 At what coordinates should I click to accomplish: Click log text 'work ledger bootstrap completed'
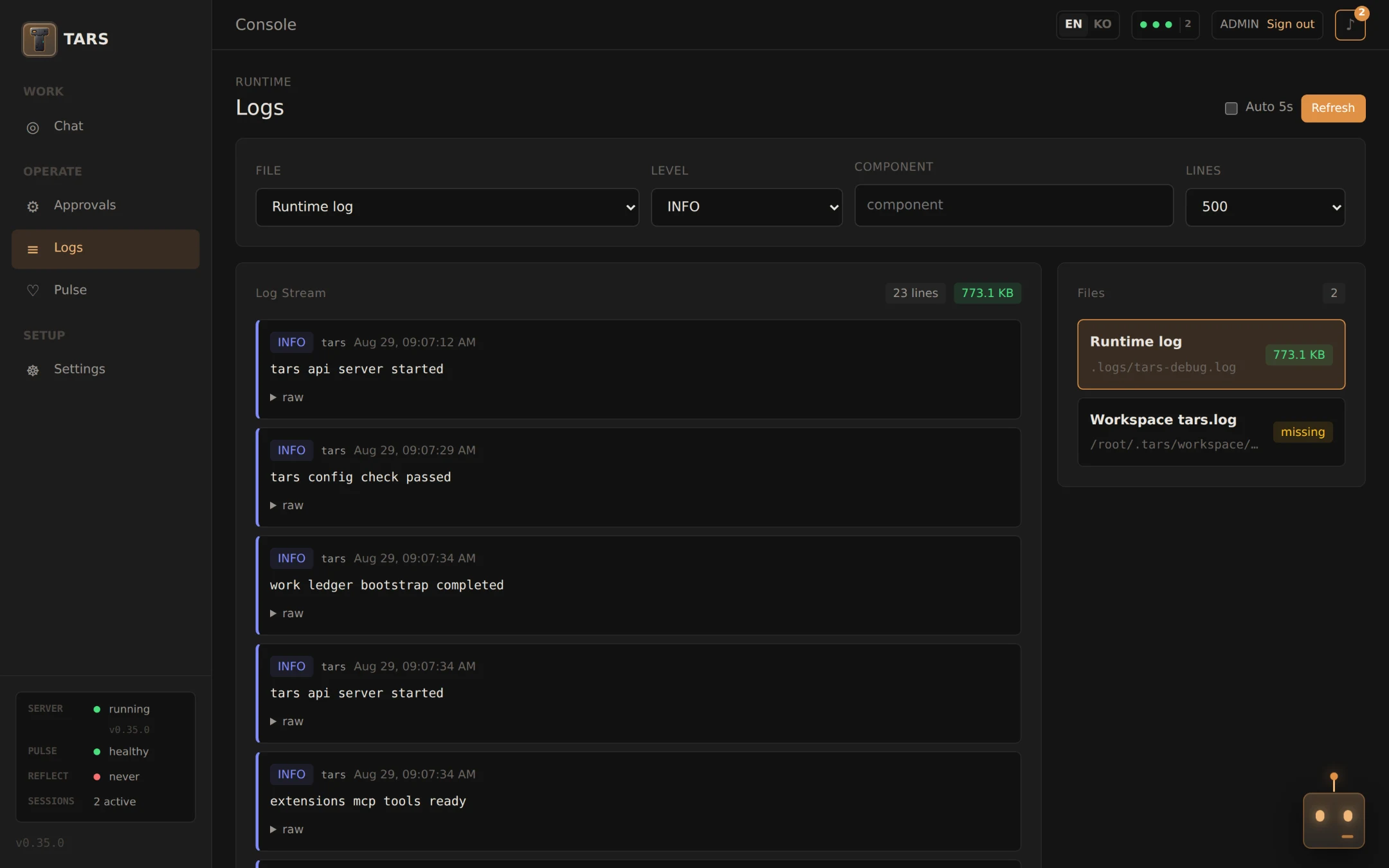pyautogui.click(x=386, y=585)
